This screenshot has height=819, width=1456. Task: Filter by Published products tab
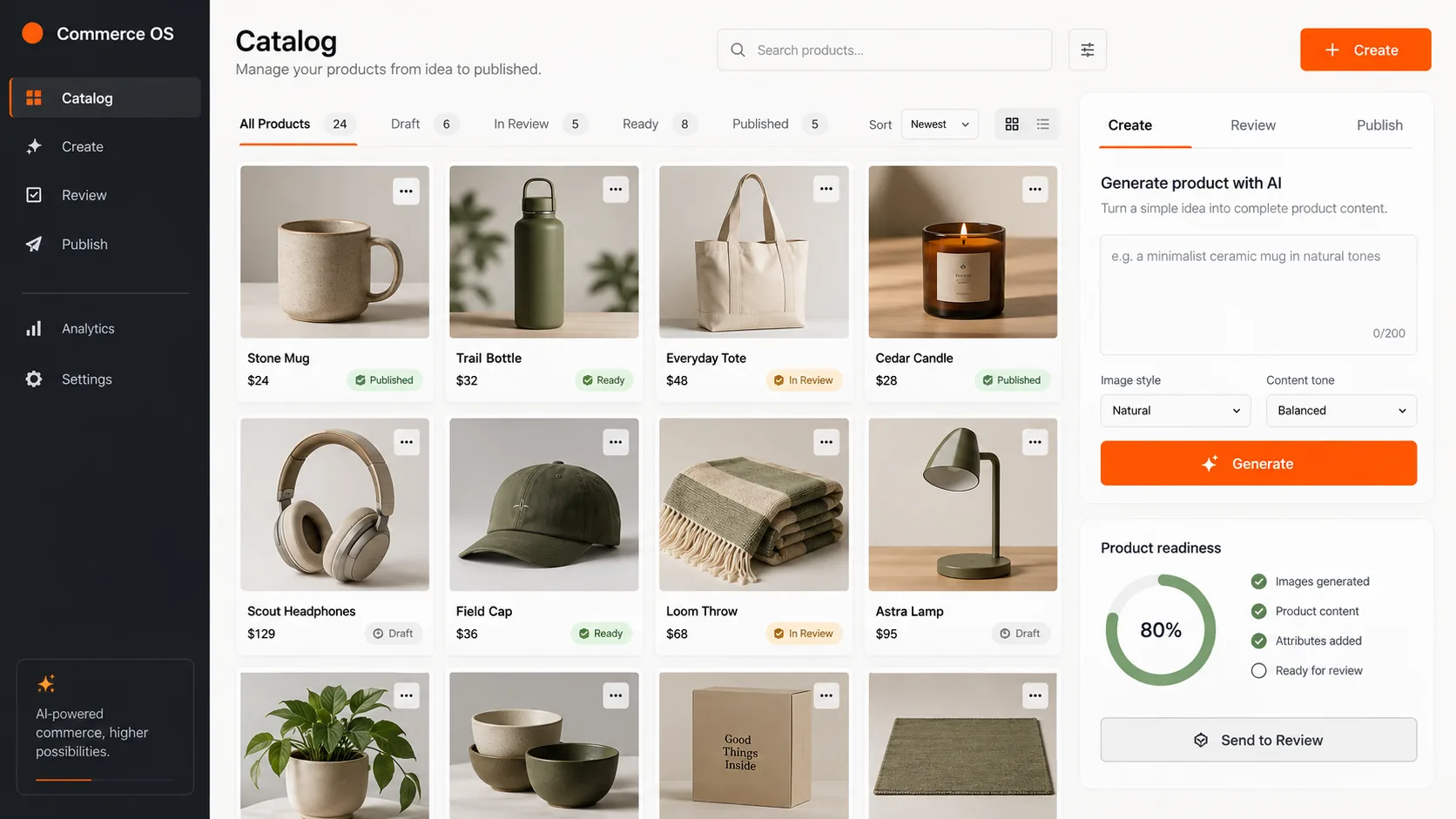[x=779, y=124]
